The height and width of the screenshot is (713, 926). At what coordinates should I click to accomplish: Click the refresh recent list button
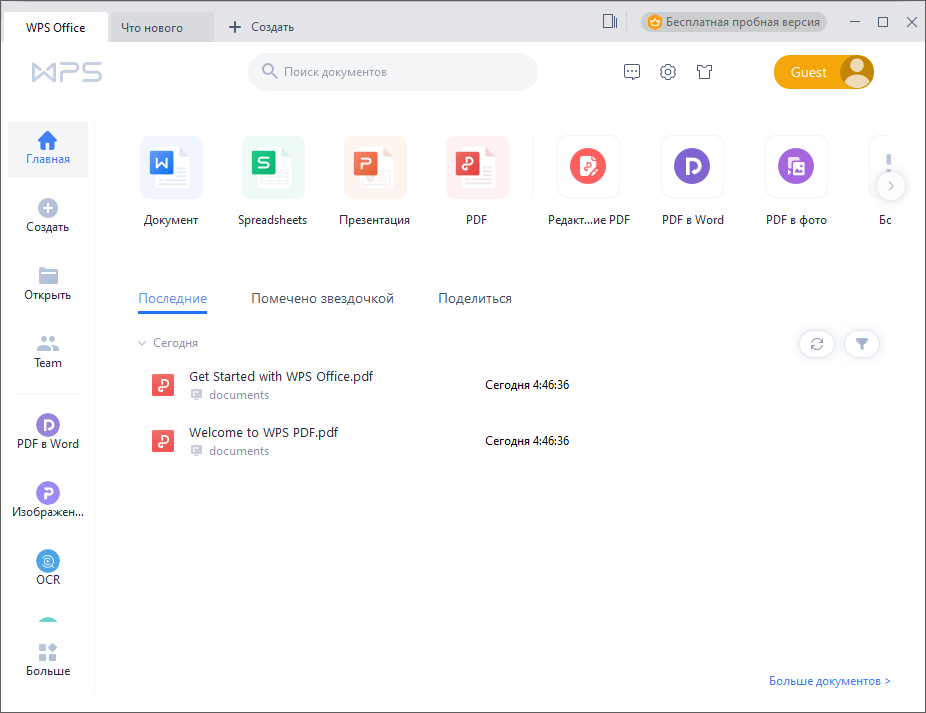817,344
